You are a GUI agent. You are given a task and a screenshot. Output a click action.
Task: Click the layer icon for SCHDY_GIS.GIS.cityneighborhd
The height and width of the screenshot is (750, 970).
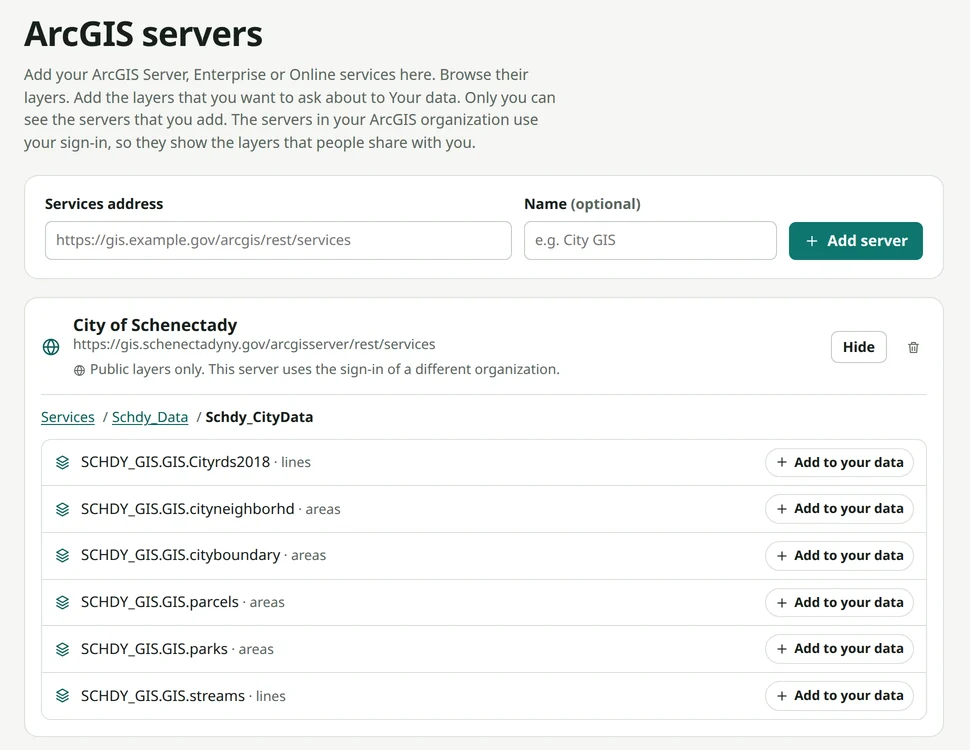tap(62, 509)
